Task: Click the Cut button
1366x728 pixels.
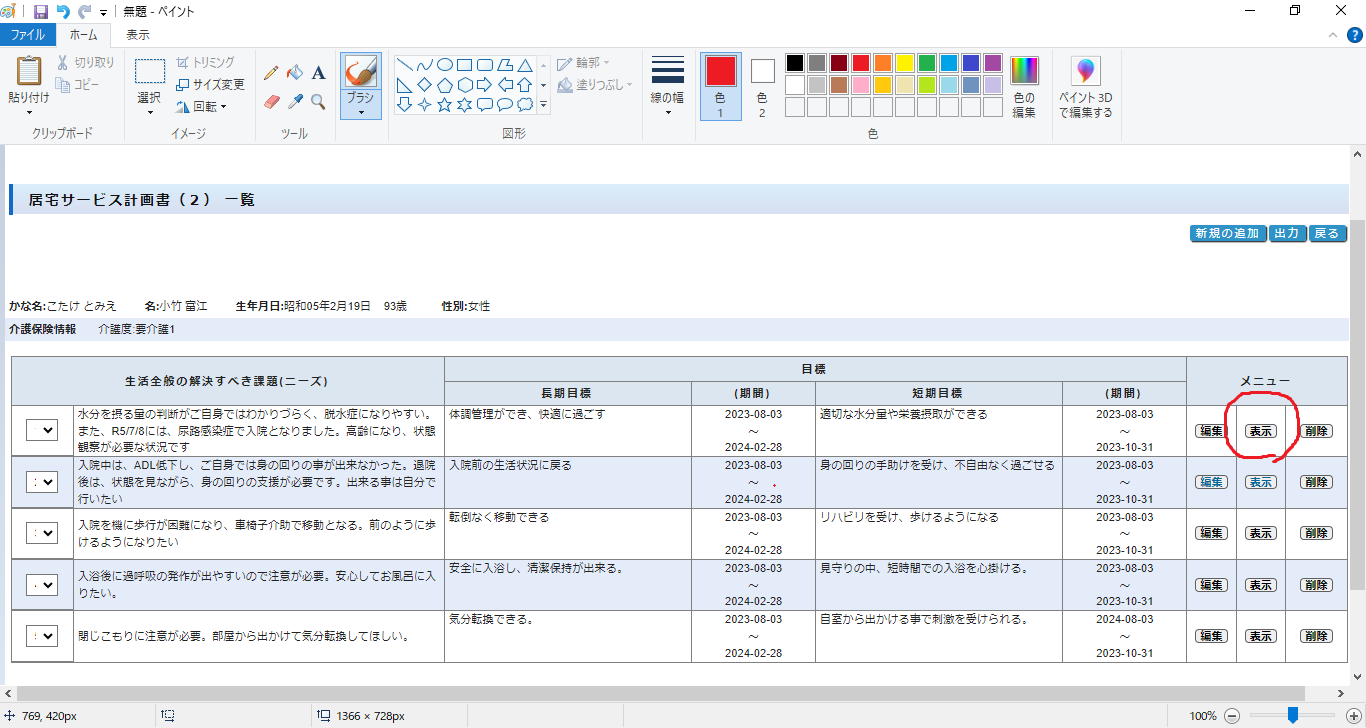Action: click(x=86, y=62)
